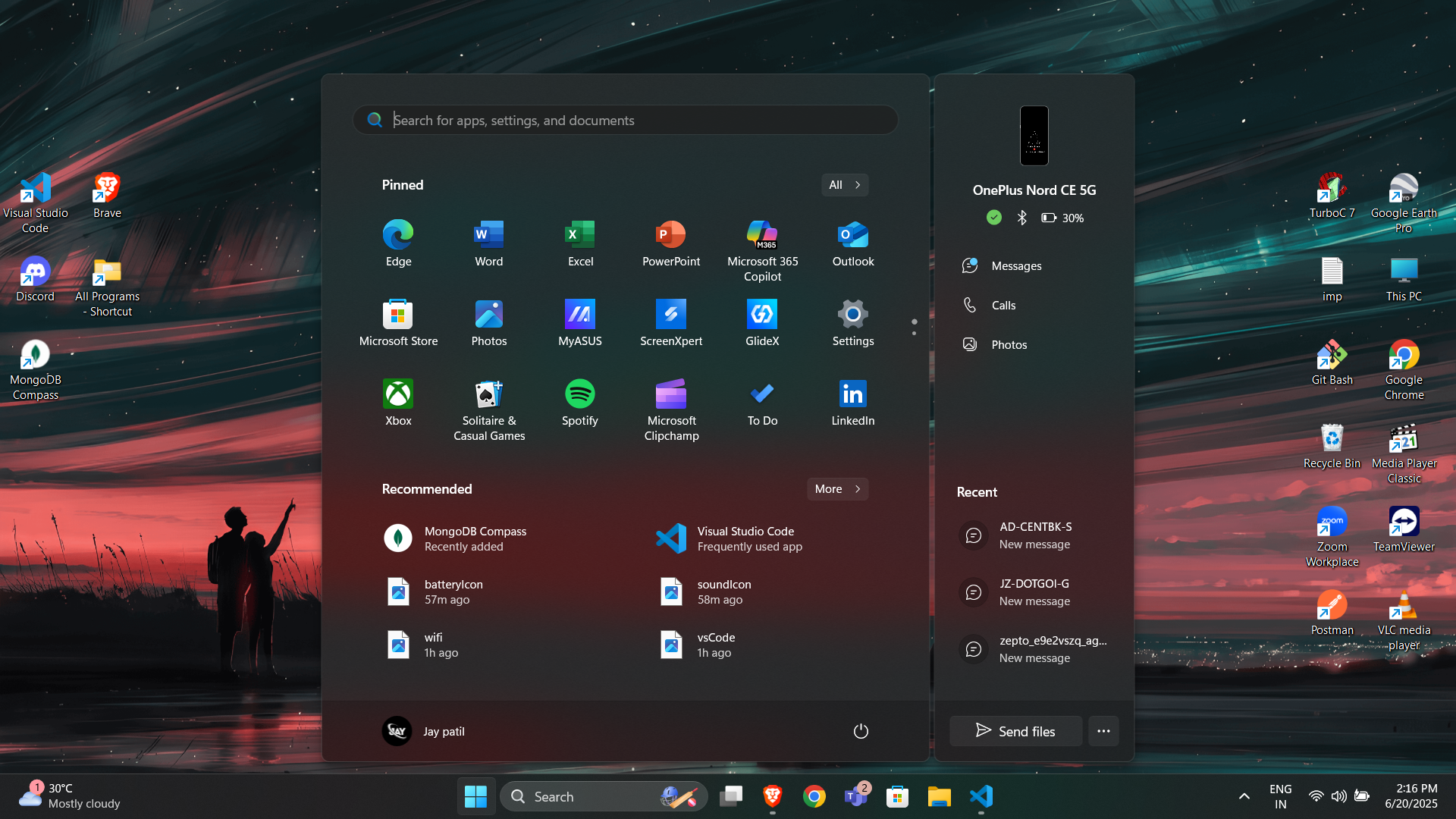The image size is (1456, 819).
Task: Open Brave browser from the taskbar
Action: point(773,796)
